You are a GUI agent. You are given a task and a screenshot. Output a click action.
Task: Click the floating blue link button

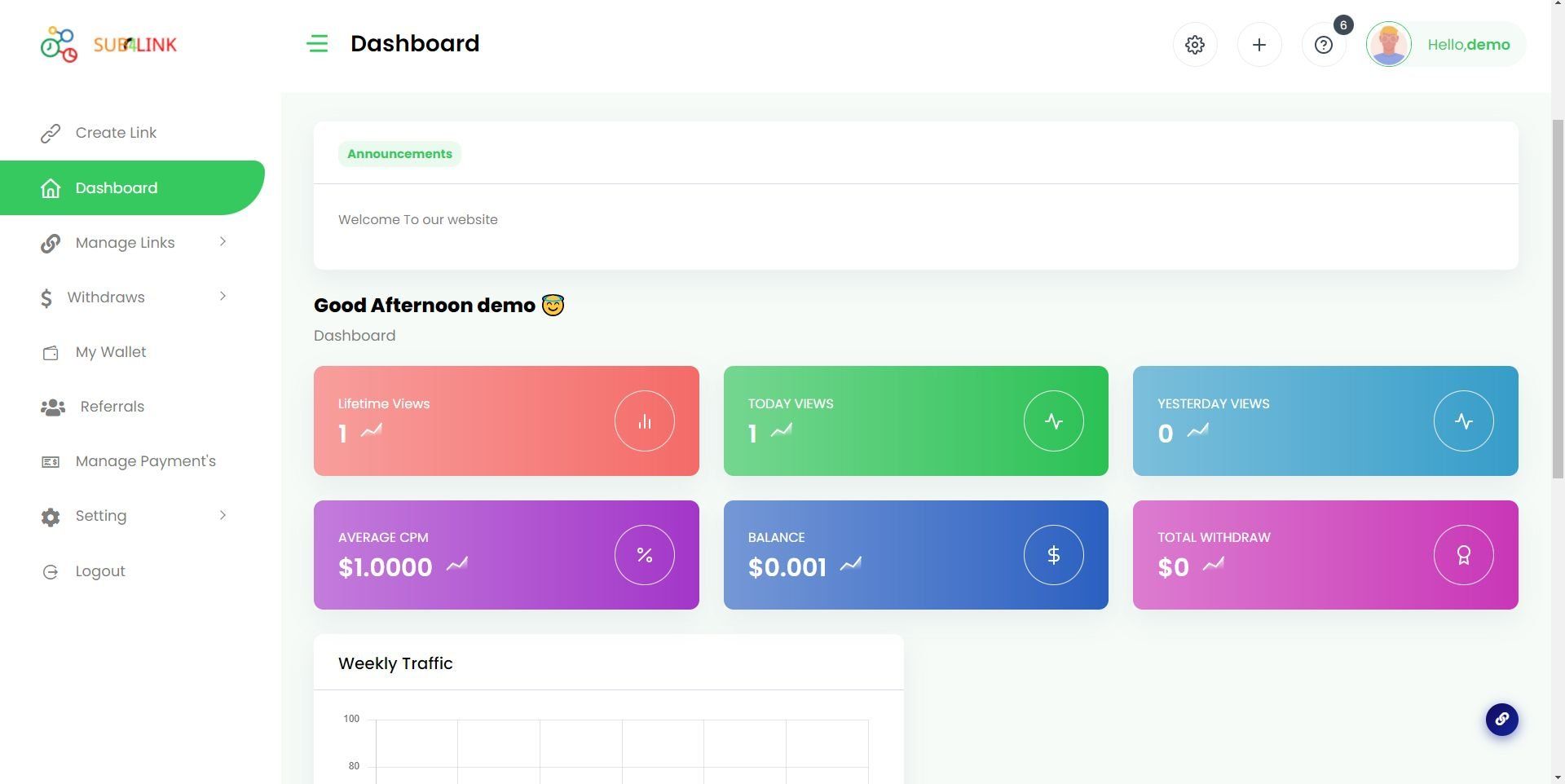(x=1501, y=720)
